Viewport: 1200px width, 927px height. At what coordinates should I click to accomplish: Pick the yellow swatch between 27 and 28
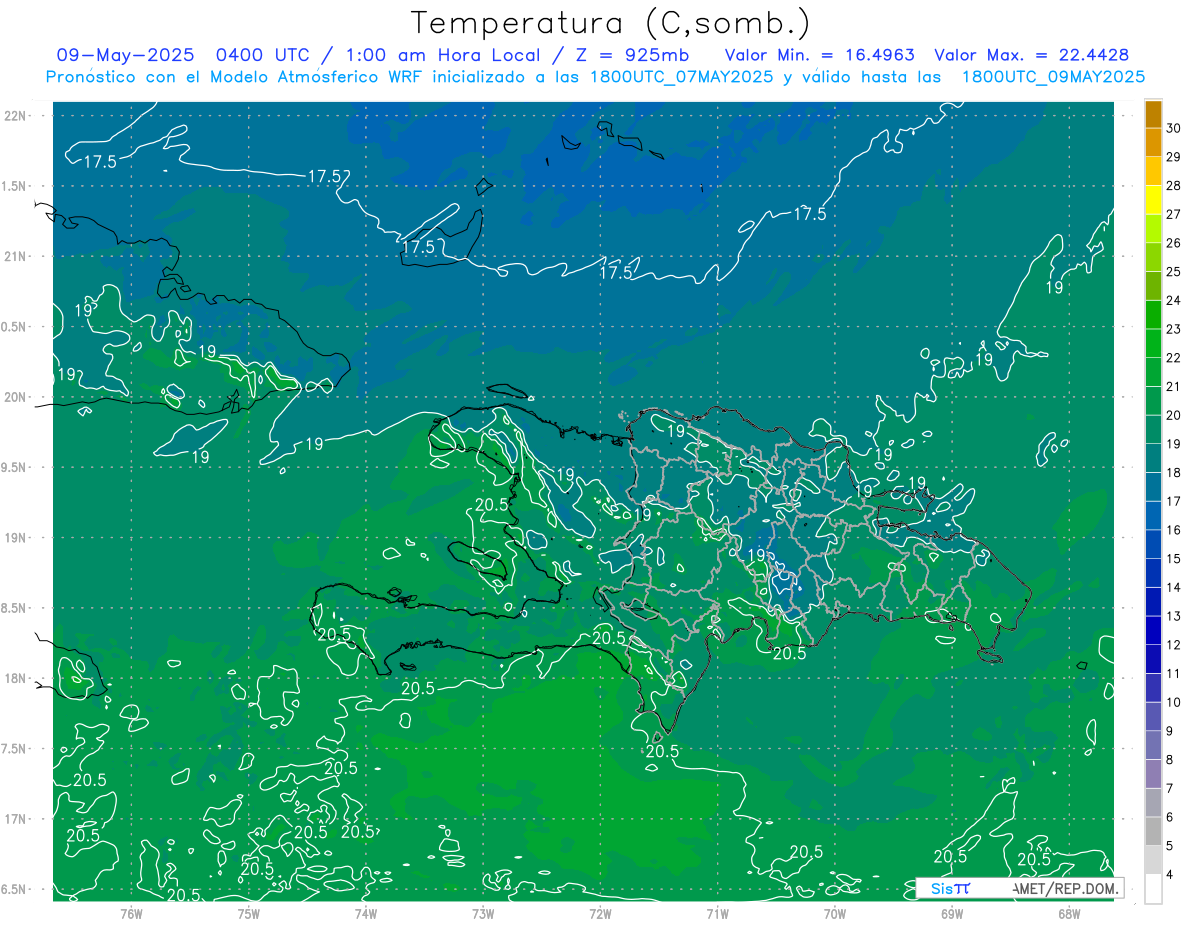point(1153,199)
